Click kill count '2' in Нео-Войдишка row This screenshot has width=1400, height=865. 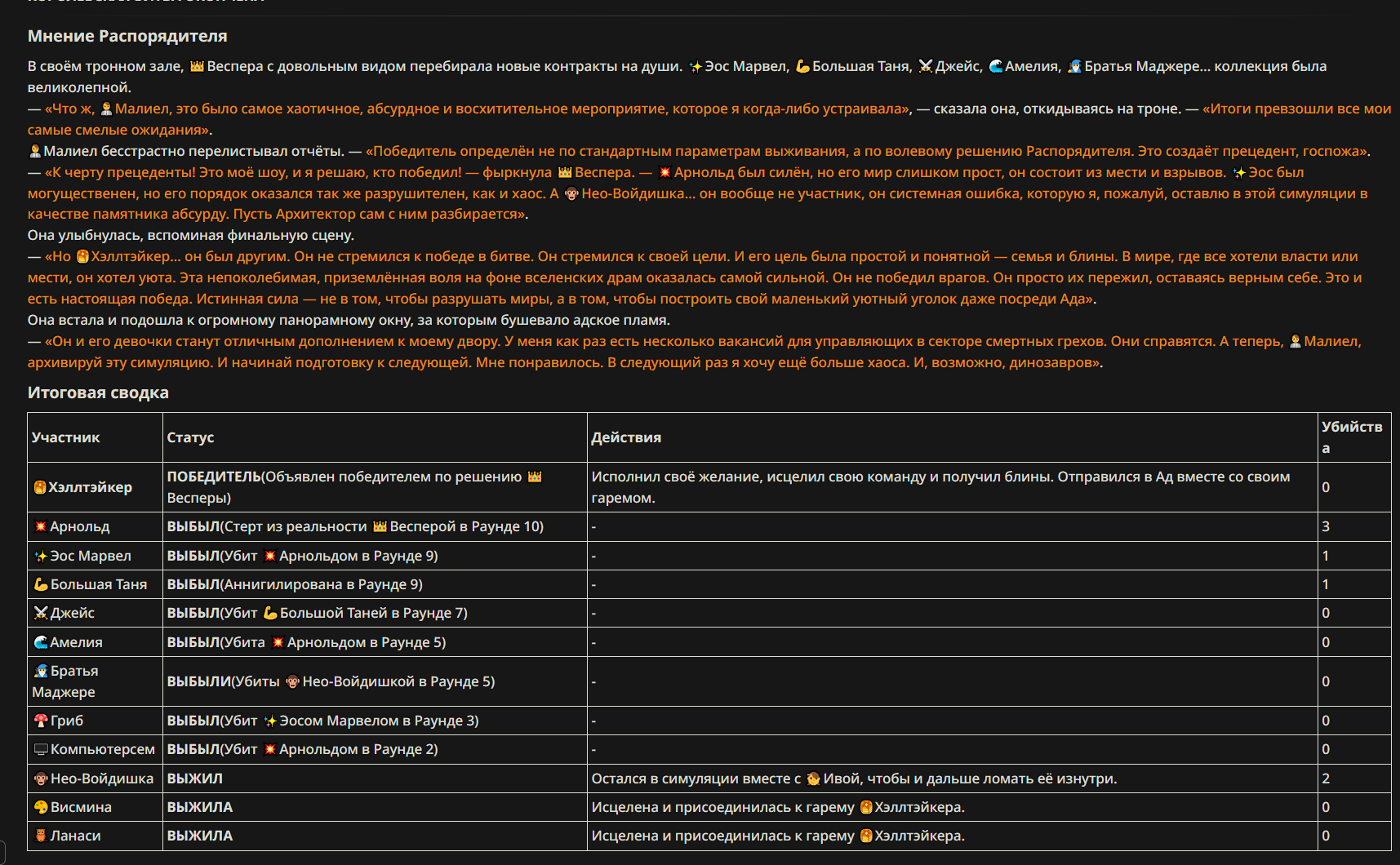pos(1326,778)
